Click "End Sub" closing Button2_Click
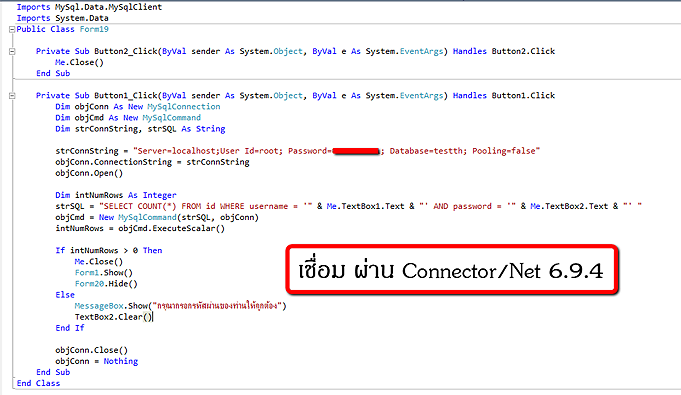The image size is (681, 395). [53, 73]
